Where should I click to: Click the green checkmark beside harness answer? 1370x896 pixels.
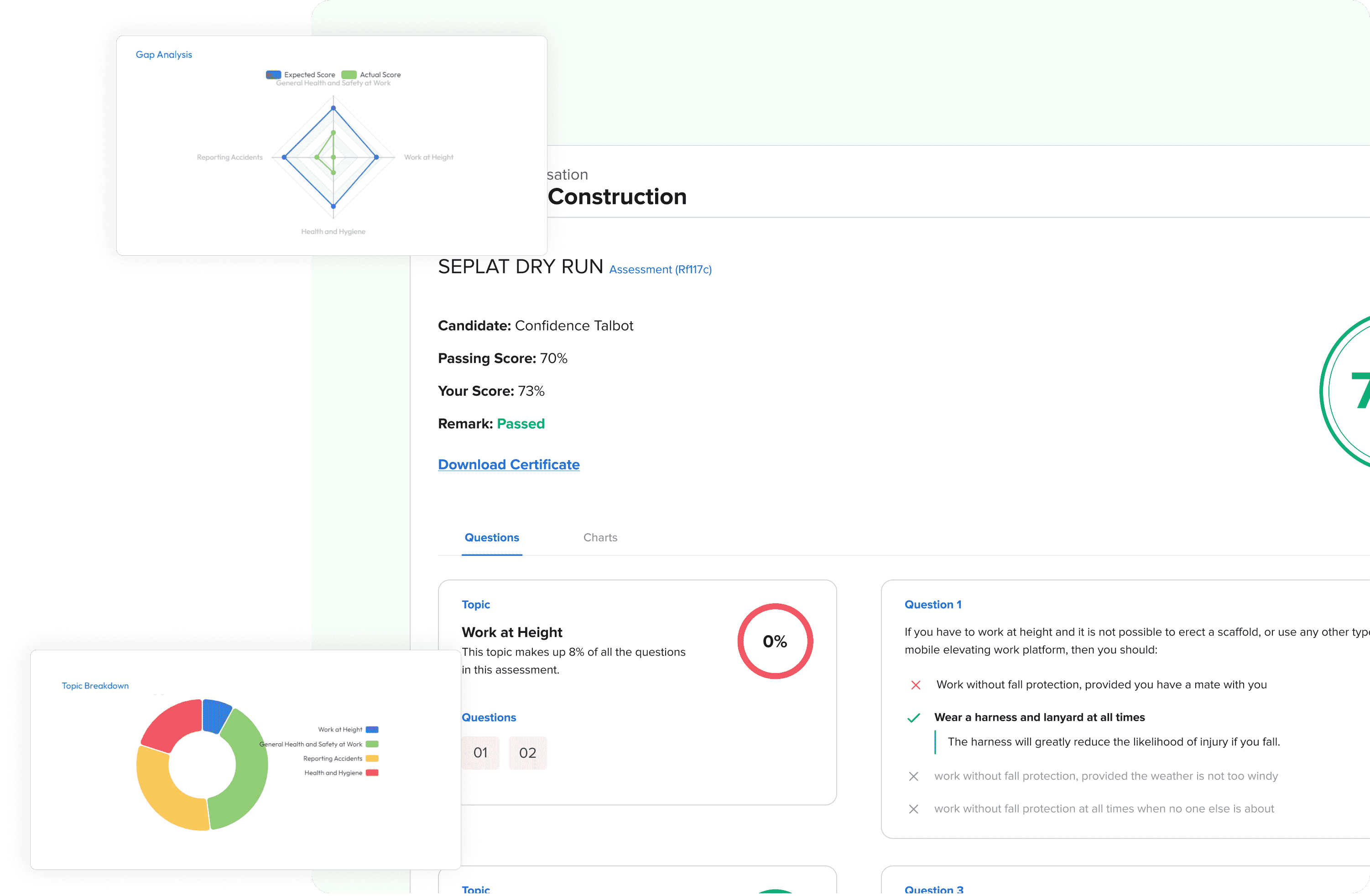[913, 718]
